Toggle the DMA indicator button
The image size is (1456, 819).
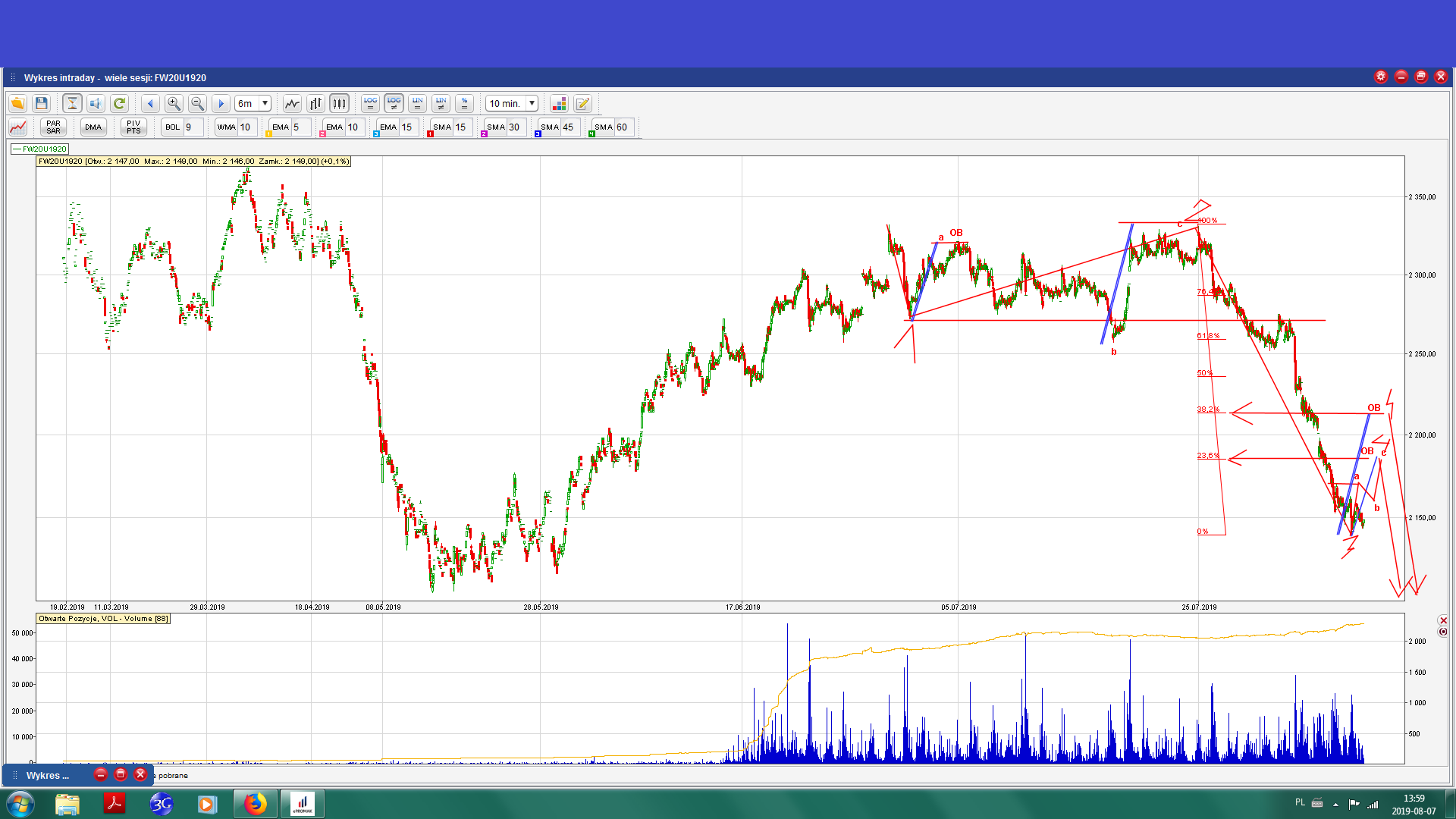coord(93,127)
